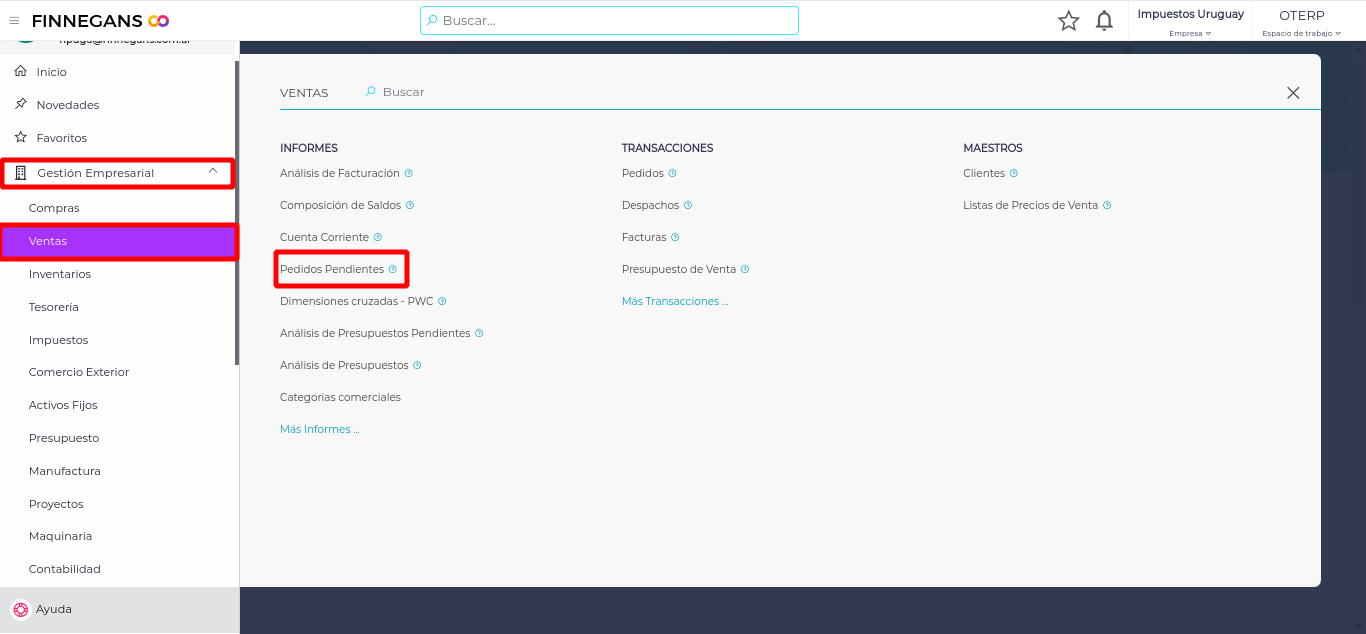The image size is (1366, 634).
Task: Click help icon next to Dimensiones cruzadas - PWC
Action: [x=442, y=301]
